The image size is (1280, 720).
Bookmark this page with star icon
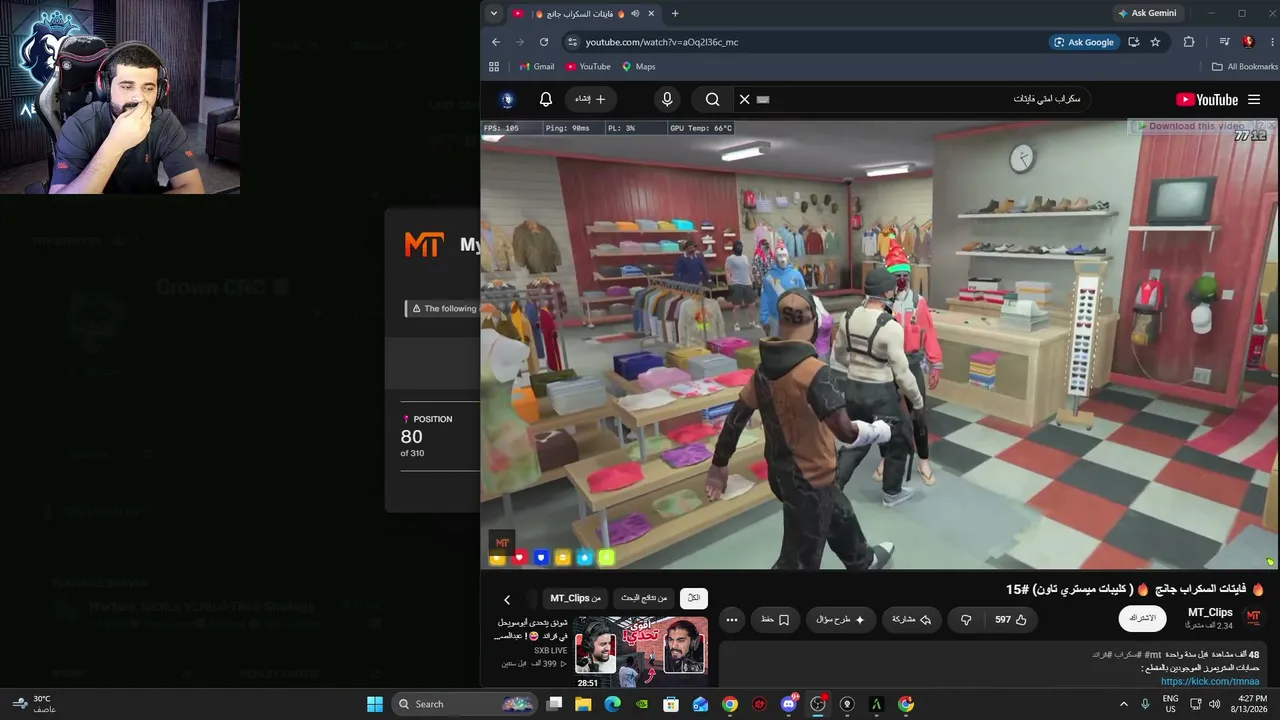click(1156, 42)
